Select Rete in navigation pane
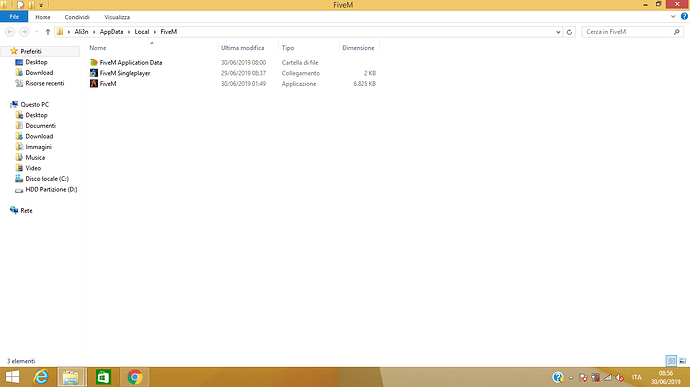690x387 pixels. [x=26, y=210]
